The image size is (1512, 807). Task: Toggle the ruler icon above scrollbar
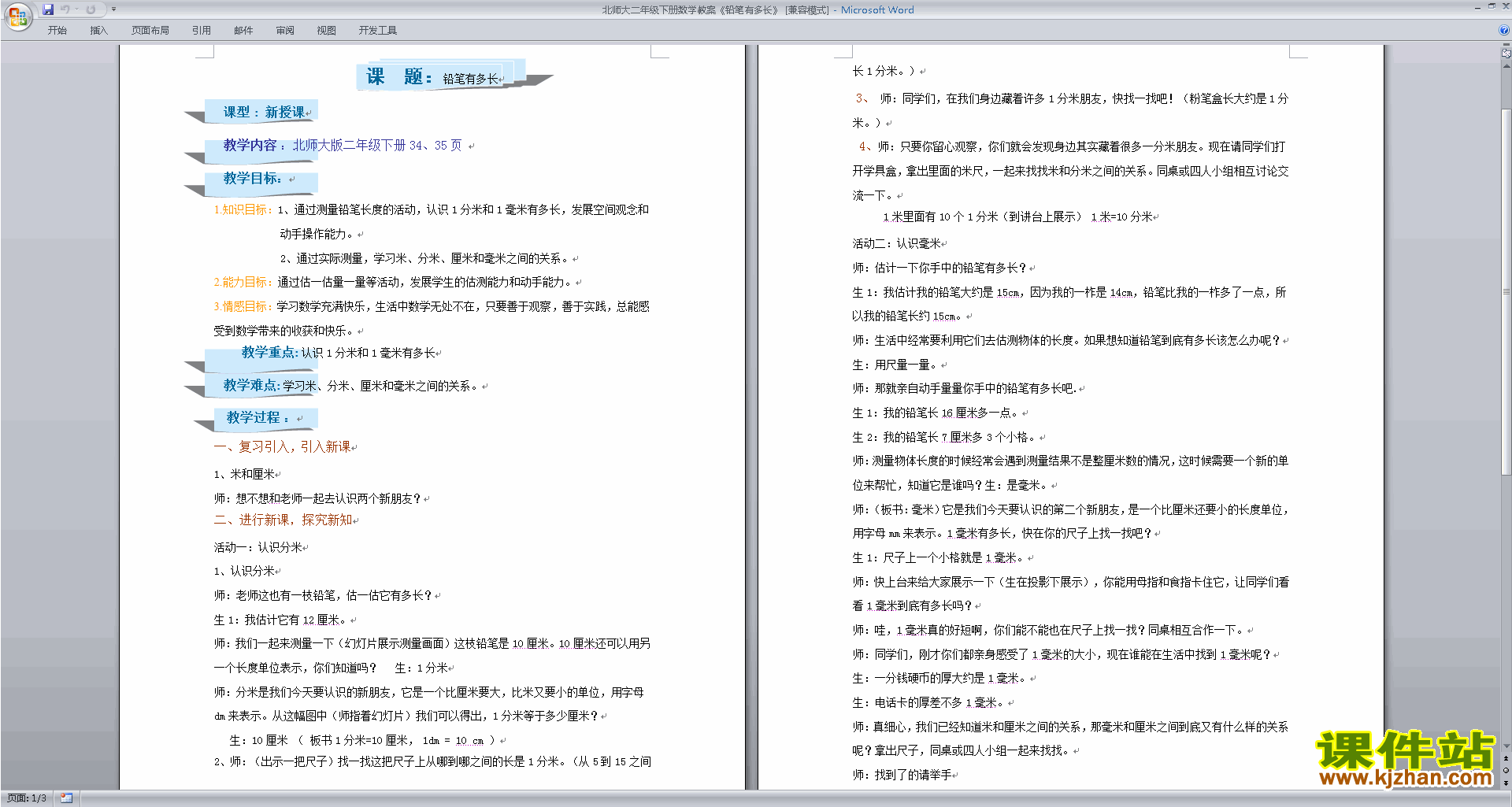1506,54
